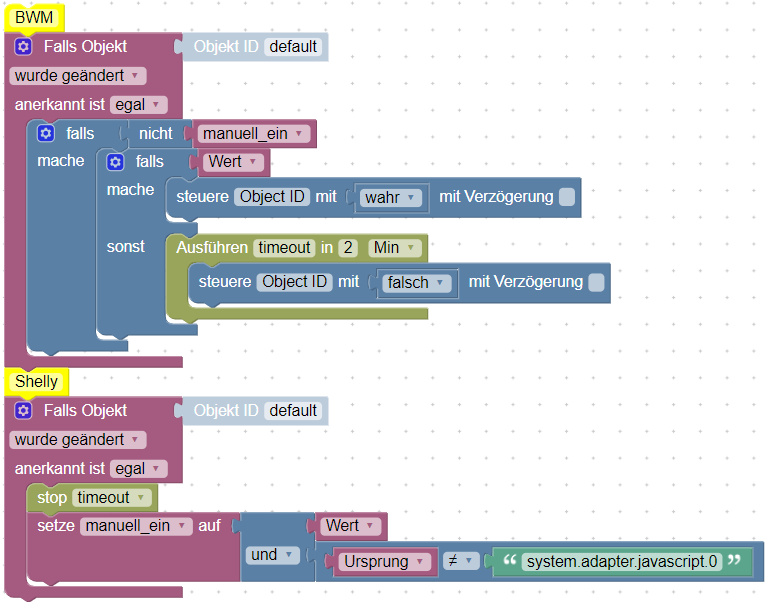Open 'falsch' boolean dropdown
This screenshot has height=603, width=773.
pyautogui.click(x=417, y=283)
